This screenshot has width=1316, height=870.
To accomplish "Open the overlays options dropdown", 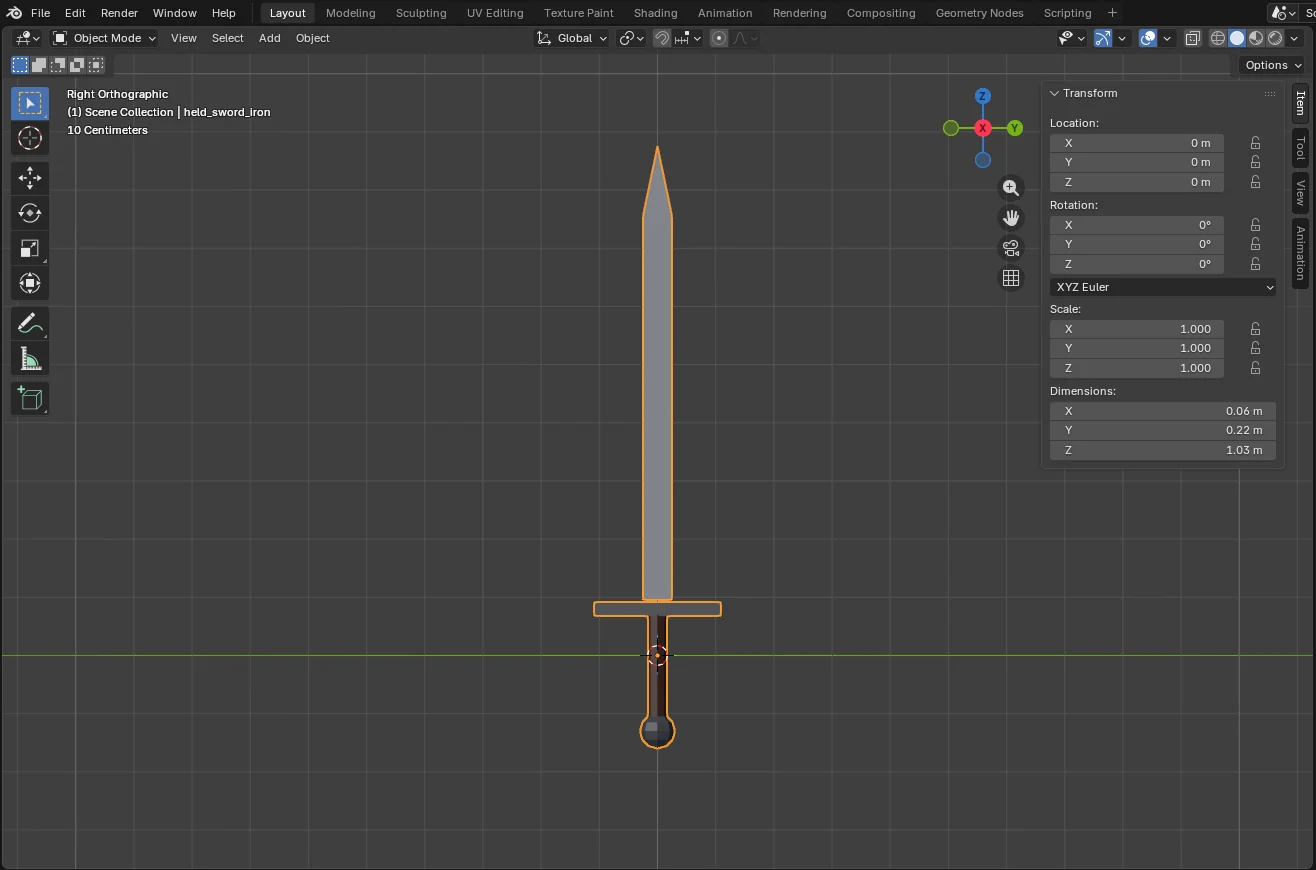I will pos(1167,38).
